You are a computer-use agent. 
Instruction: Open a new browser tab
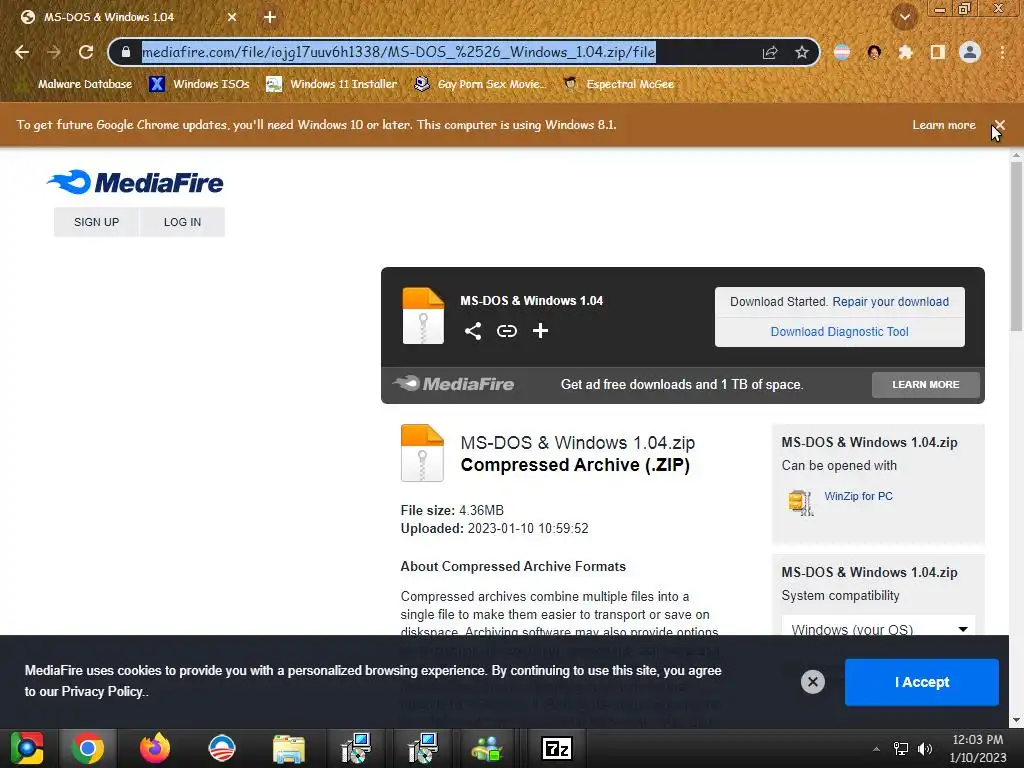tap(270, 17)
